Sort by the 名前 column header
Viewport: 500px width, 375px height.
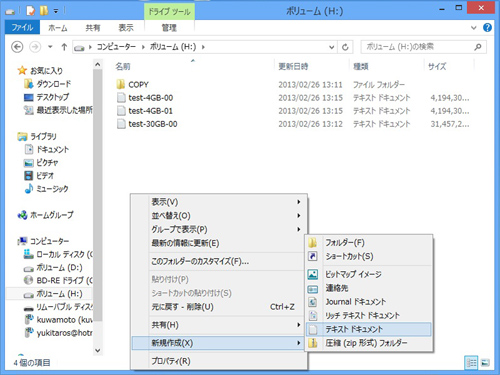point(123,66)
